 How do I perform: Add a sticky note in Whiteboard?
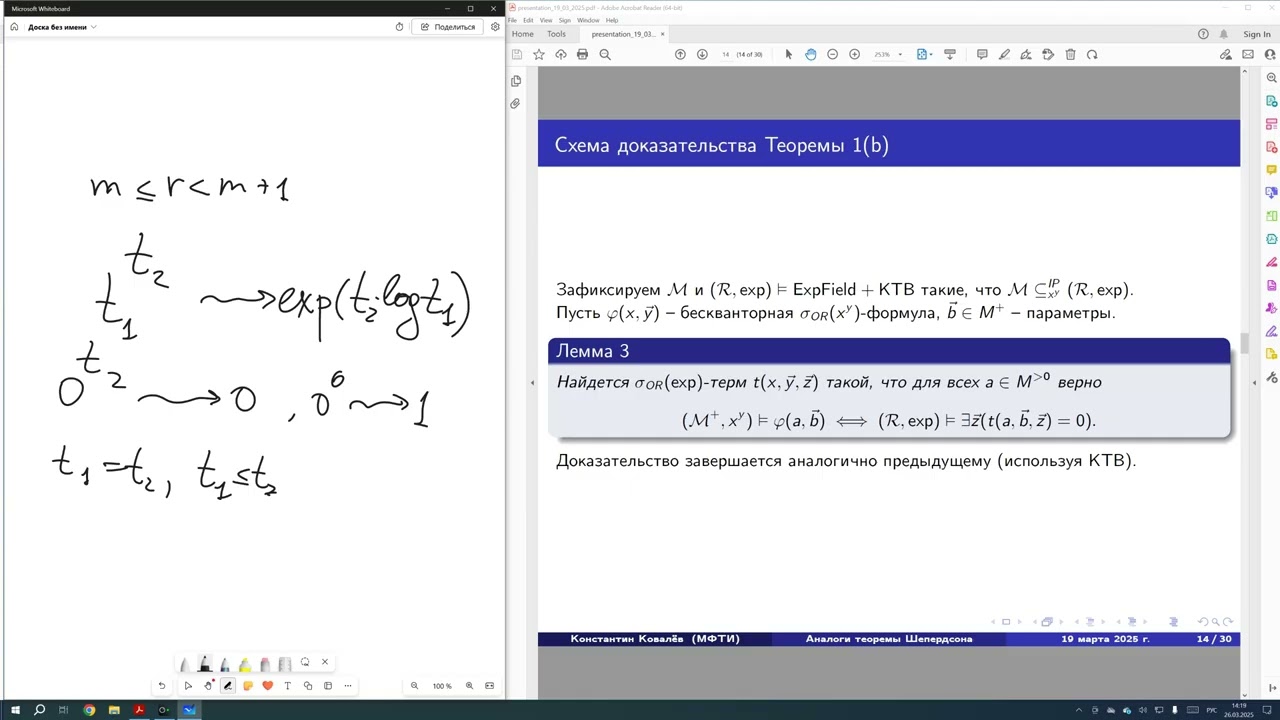[248, 686]
